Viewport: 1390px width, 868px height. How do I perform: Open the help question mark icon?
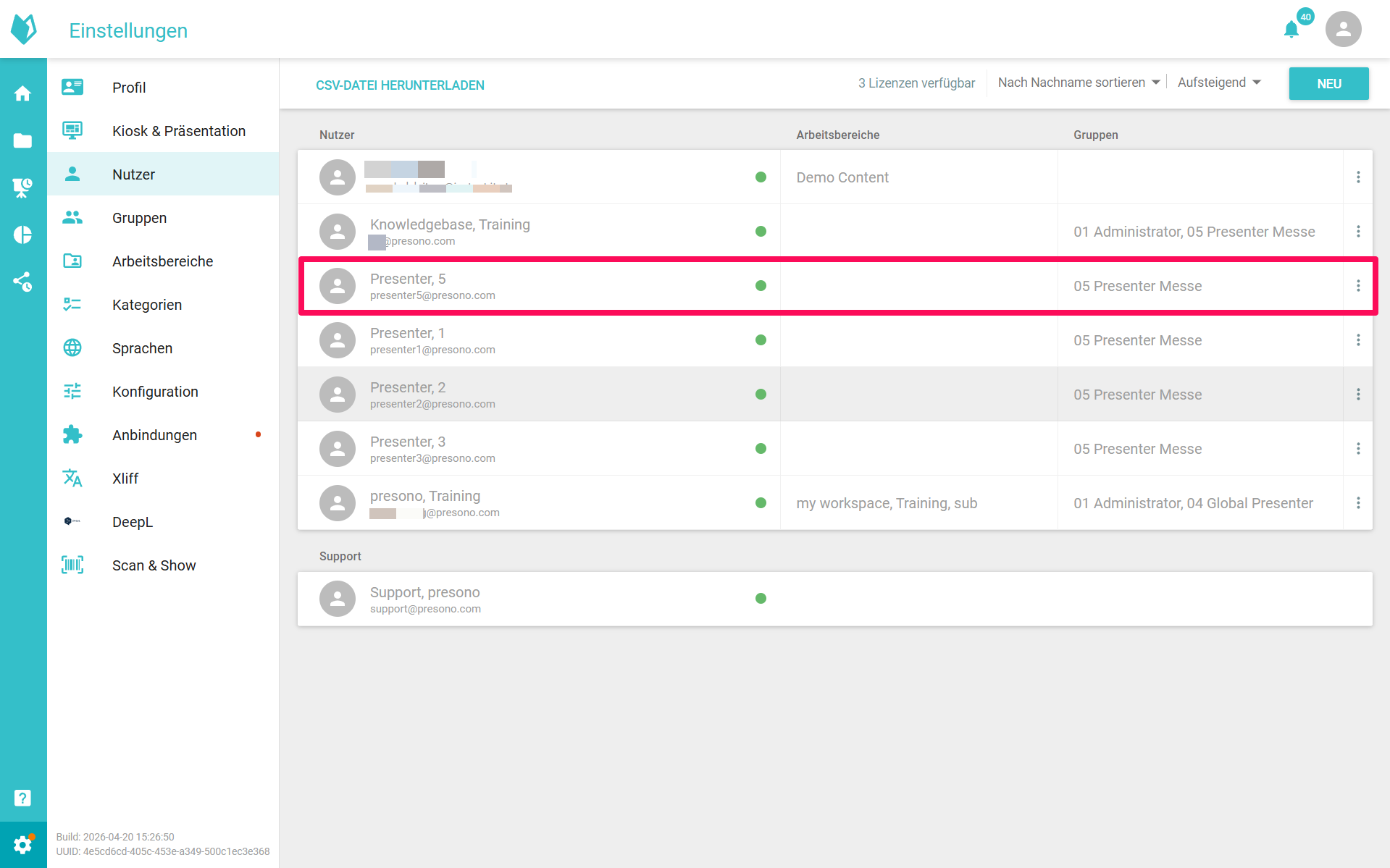(23, 798)
